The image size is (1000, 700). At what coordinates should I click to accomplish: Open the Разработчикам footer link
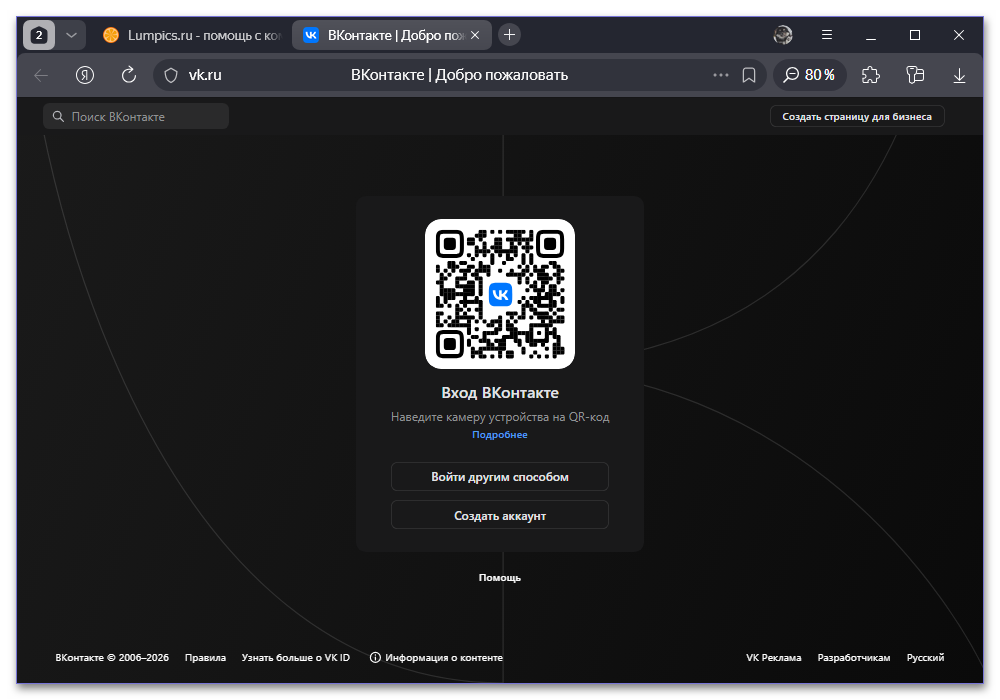click(853, 657)
